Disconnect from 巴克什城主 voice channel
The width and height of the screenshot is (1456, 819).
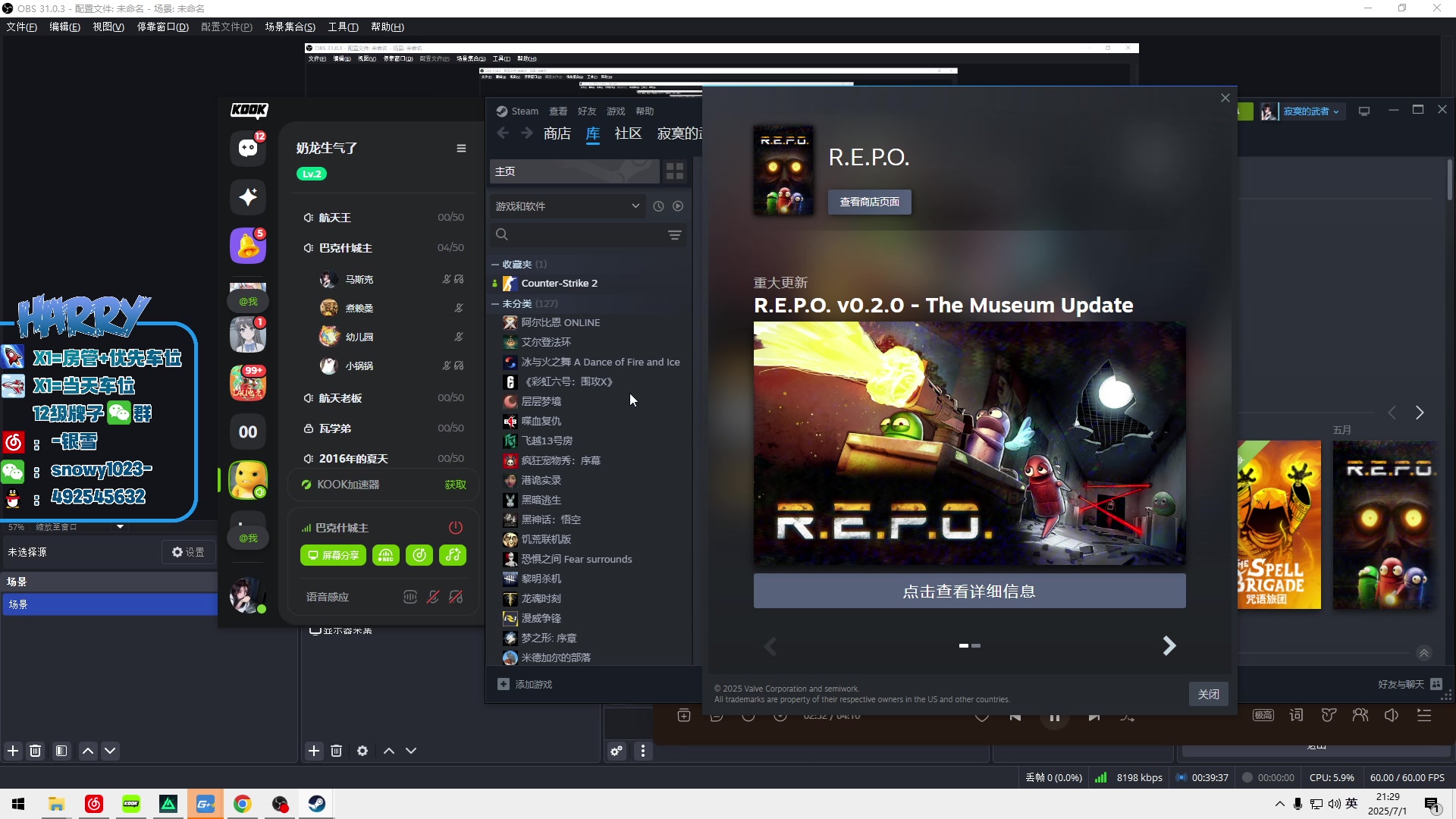pyautogui.click(x=456, y=528)
